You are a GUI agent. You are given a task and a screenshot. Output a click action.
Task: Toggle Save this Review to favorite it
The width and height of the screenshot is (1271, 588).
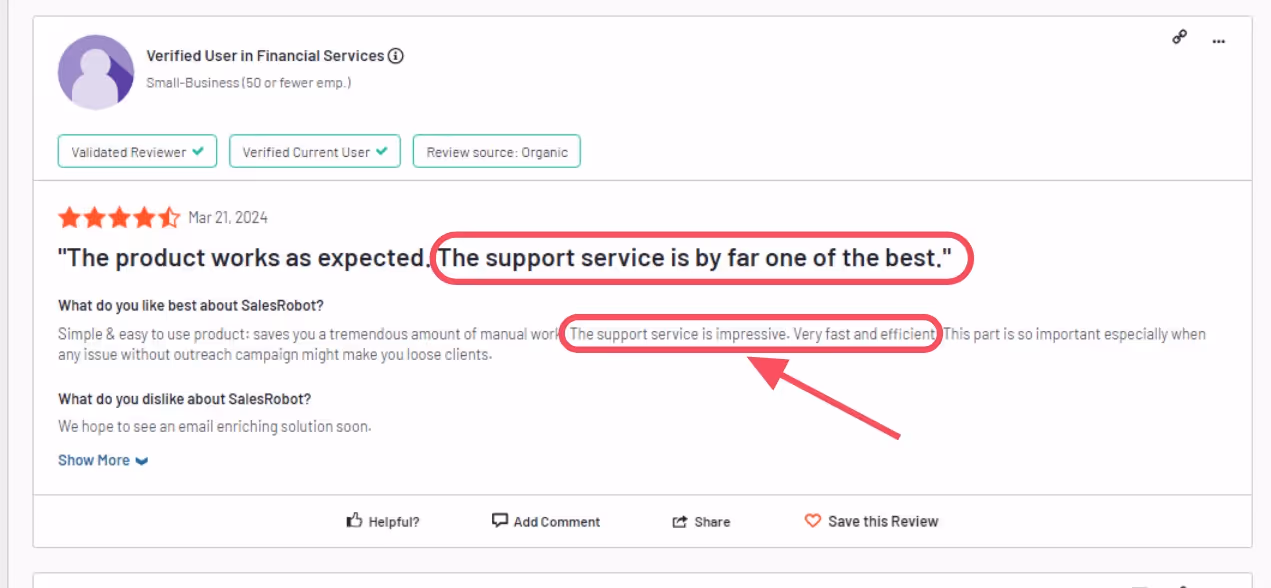pyautogui.click(x=870, y=520)
